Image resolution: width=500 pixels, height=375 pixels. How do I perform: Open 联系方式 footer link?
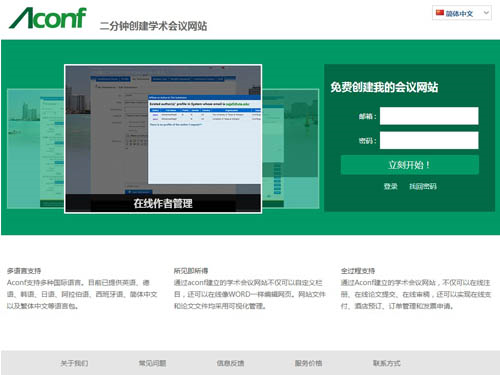tap(387, 363)
